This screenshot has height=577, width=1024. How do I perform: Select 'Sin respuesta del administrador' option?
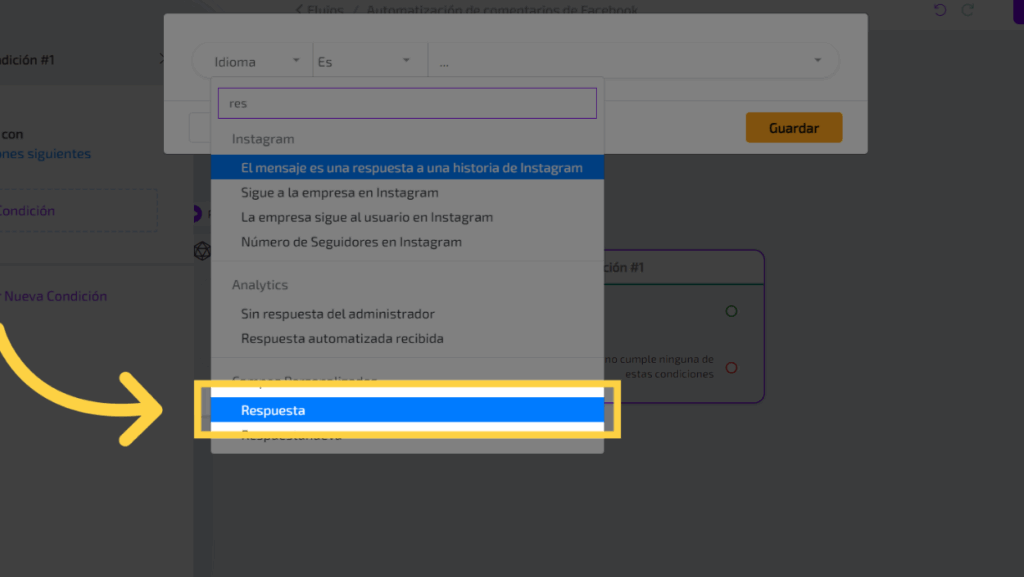(x=337, y=314)
